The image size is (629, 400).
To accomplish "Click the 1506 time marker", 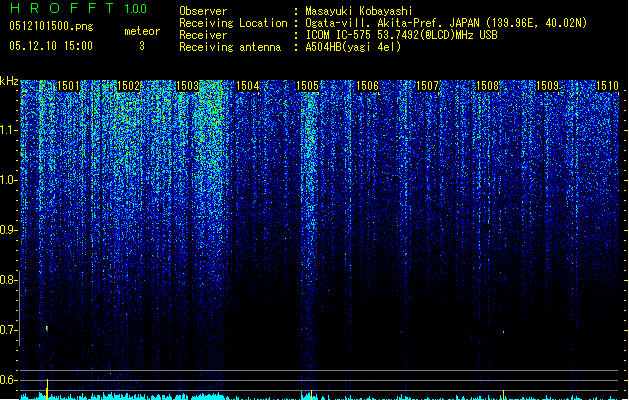I will point(367,86).
